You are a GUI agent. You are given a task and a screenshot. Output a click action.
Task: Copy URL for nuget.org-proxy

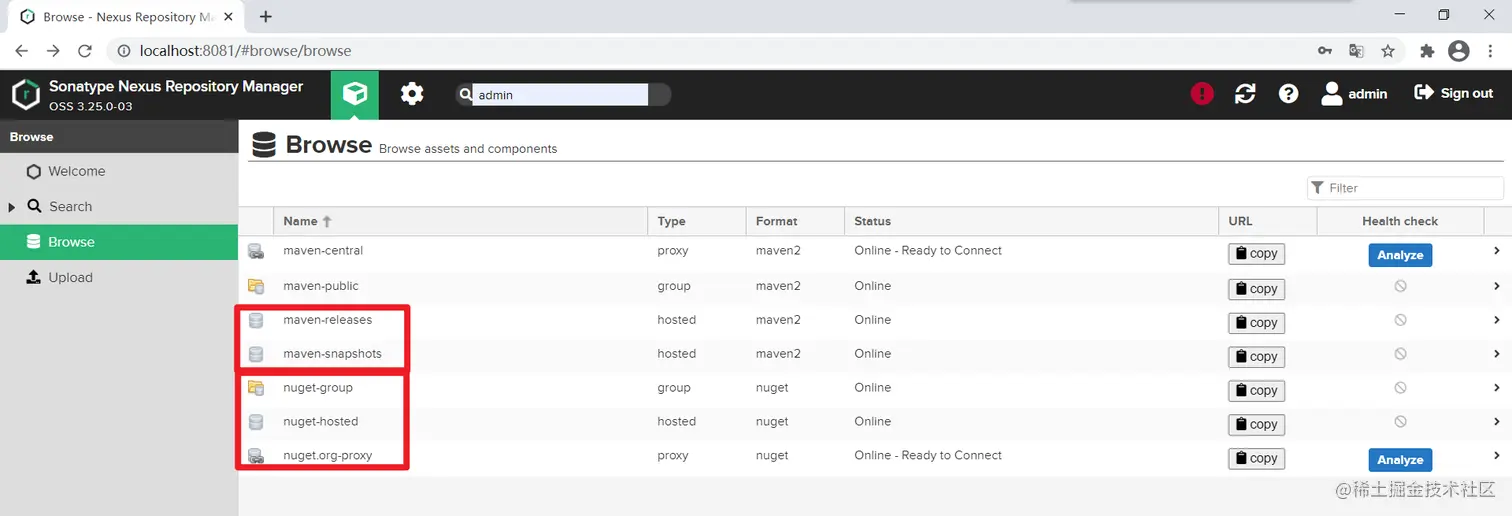[1256, 458]
